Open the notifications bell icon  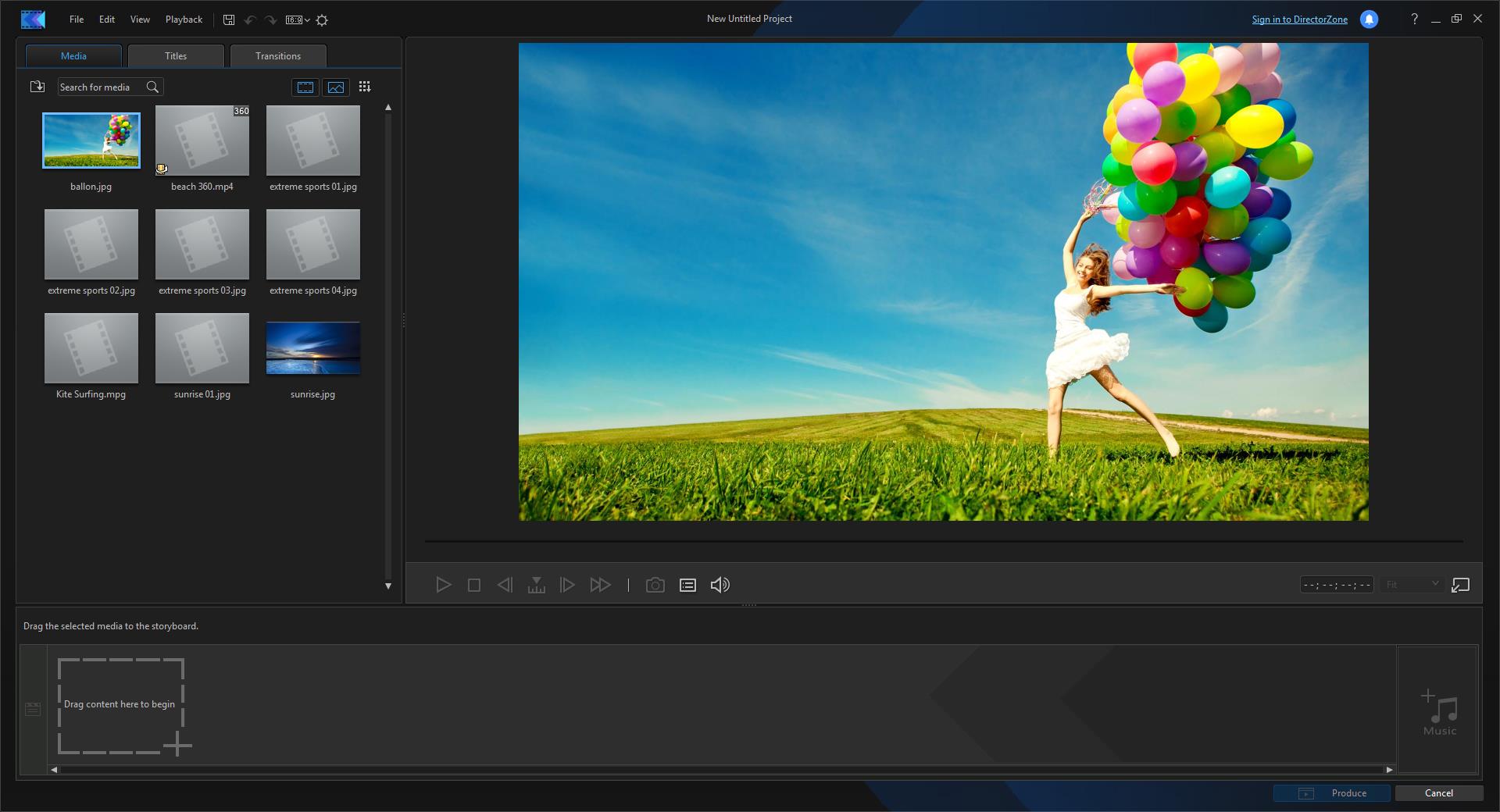coord(1369,20)
